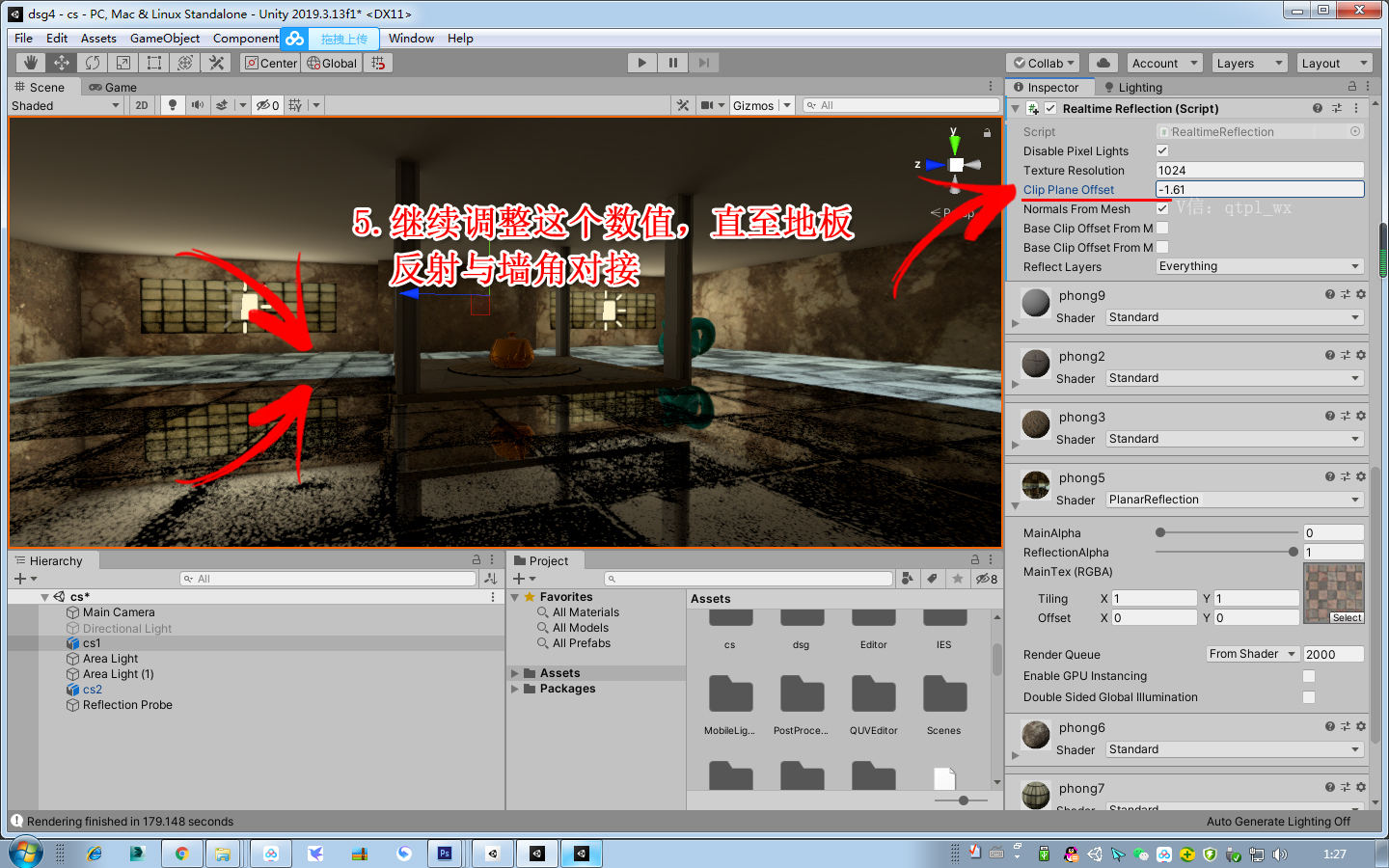Adjust the ReflectionAlpha slider

1227,552
